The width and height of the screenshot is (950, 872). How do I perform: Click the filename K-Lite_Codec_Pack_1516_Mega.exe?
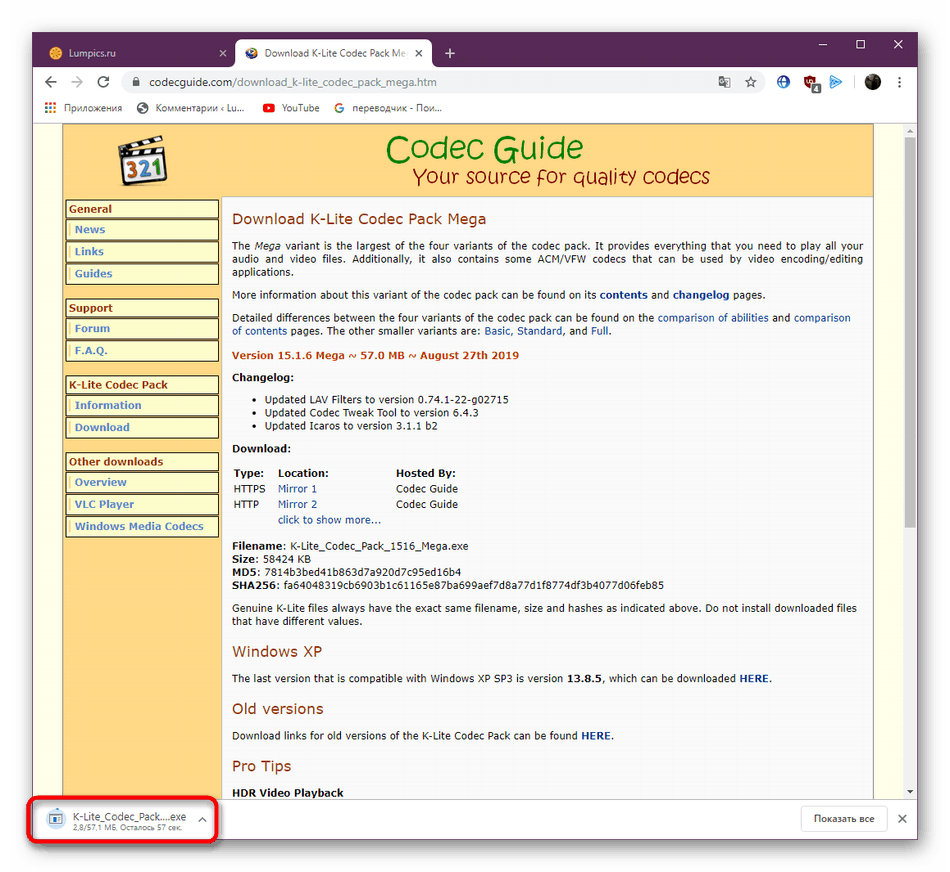point(379,547)
